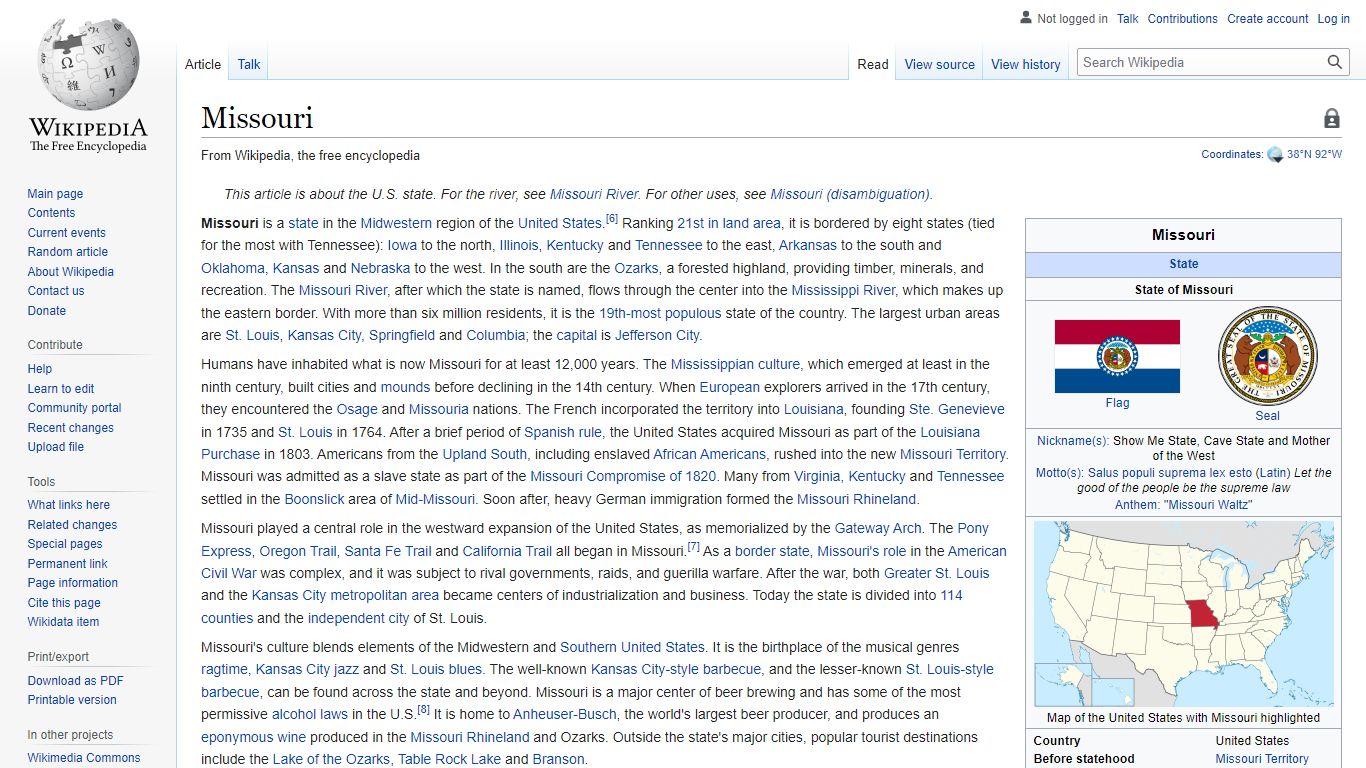Open the Mississippian culture link

pos(735,364)
